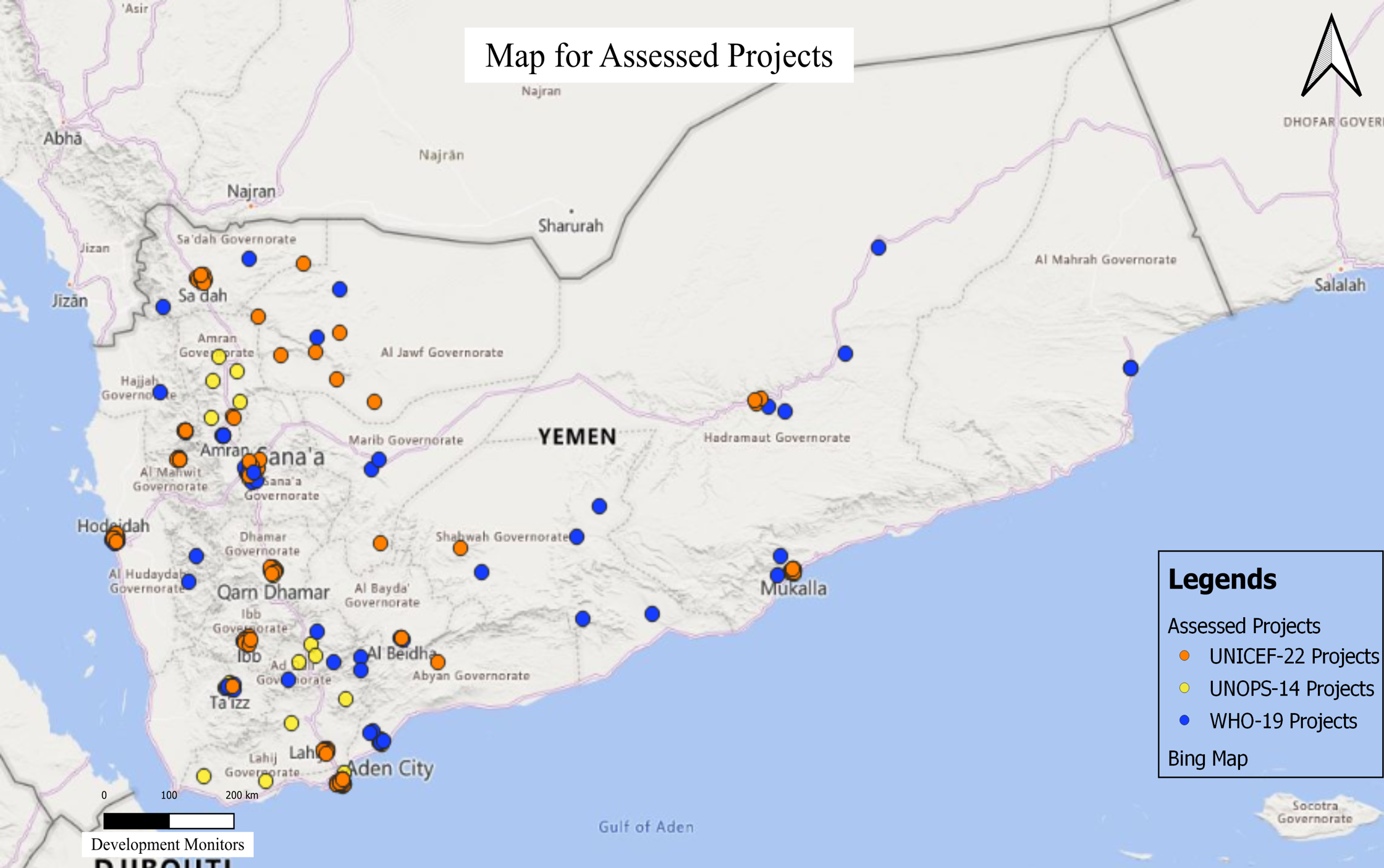Click the blue WHO marker in Al Mahrah coast
This screenshot has height=868, width=1384.
coord(1131,368)
